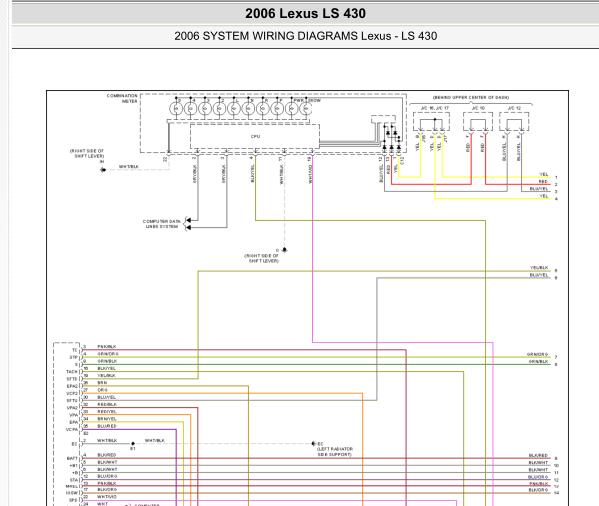The image size is (599, 506).
Task: Click the "(RIGHT SIDE OF SHIFT LEVER)" note left of the combination meter
Action: click(x=87, y=154)
